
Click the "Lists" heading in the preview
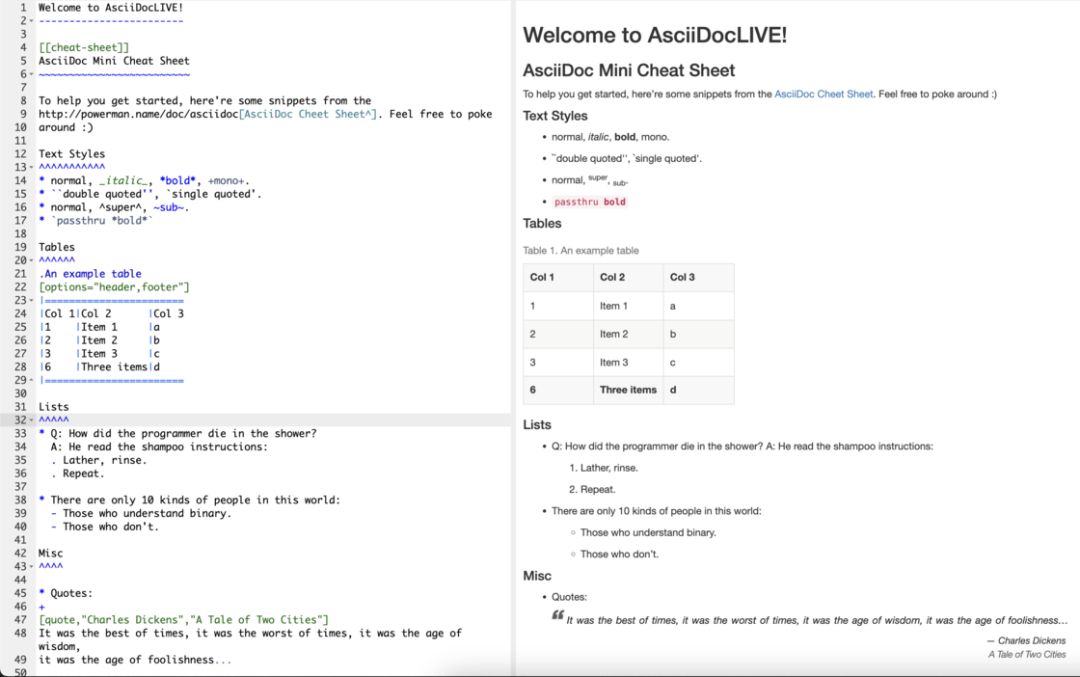(537, 425)
